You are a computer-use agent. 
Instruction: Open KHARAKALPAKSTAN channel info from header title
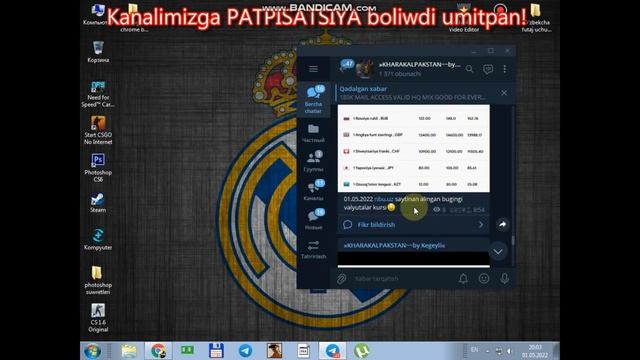pyautogui.click(x=419, y=64)
